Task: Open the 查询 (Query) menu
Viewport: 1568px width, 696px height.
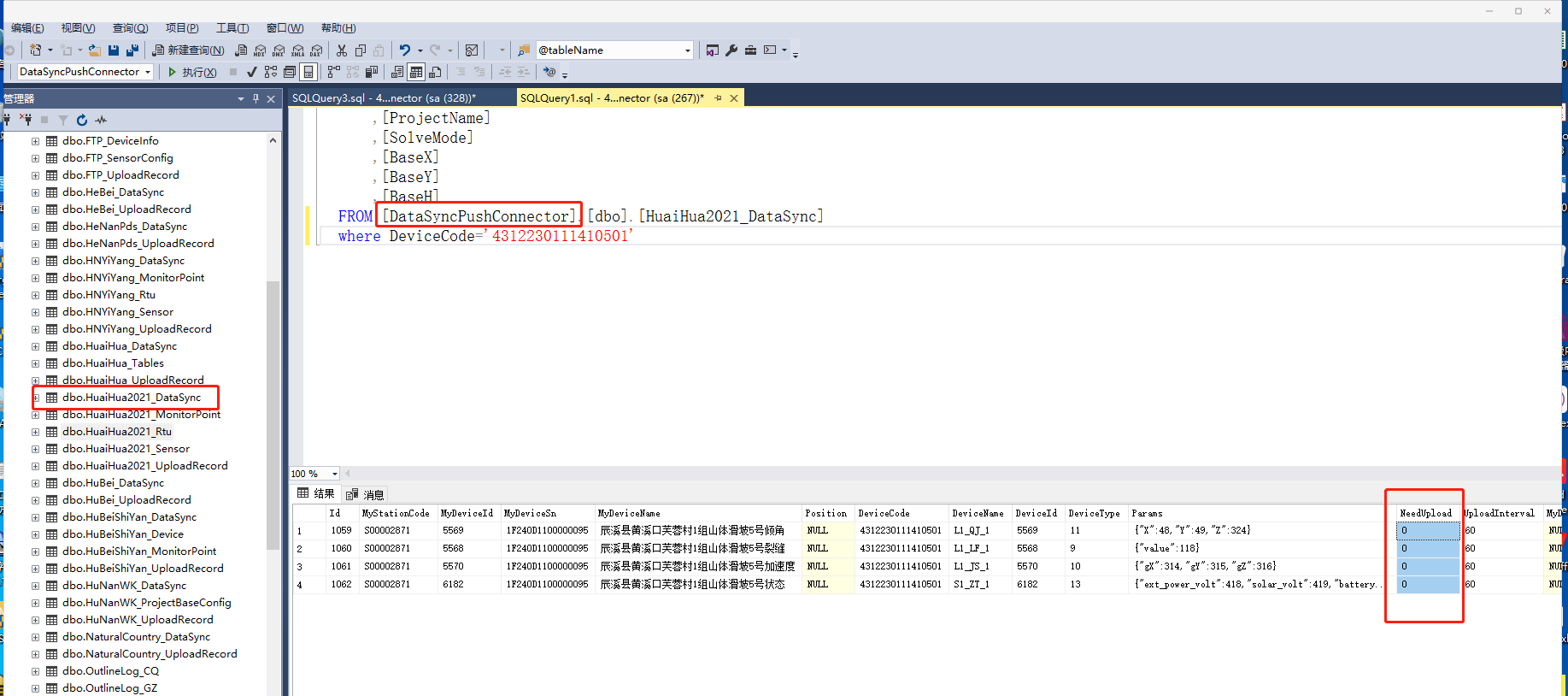Action: (x=130, y=28)
